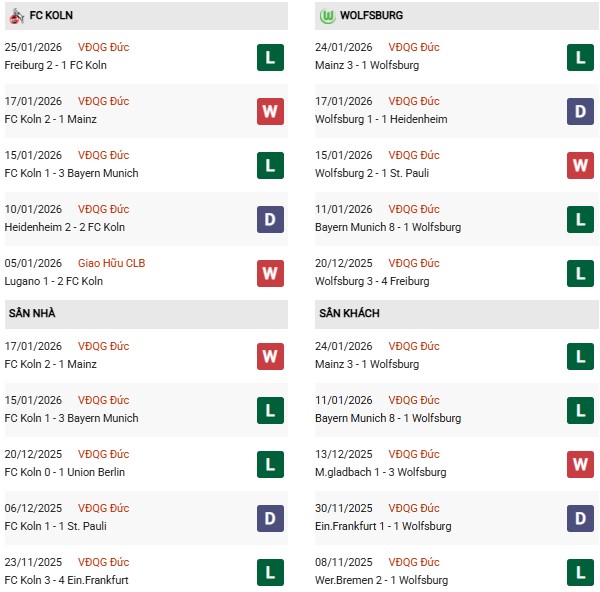
Task: Open the Lugano 1-2 FC Koln match
Action: coord(54,281)
